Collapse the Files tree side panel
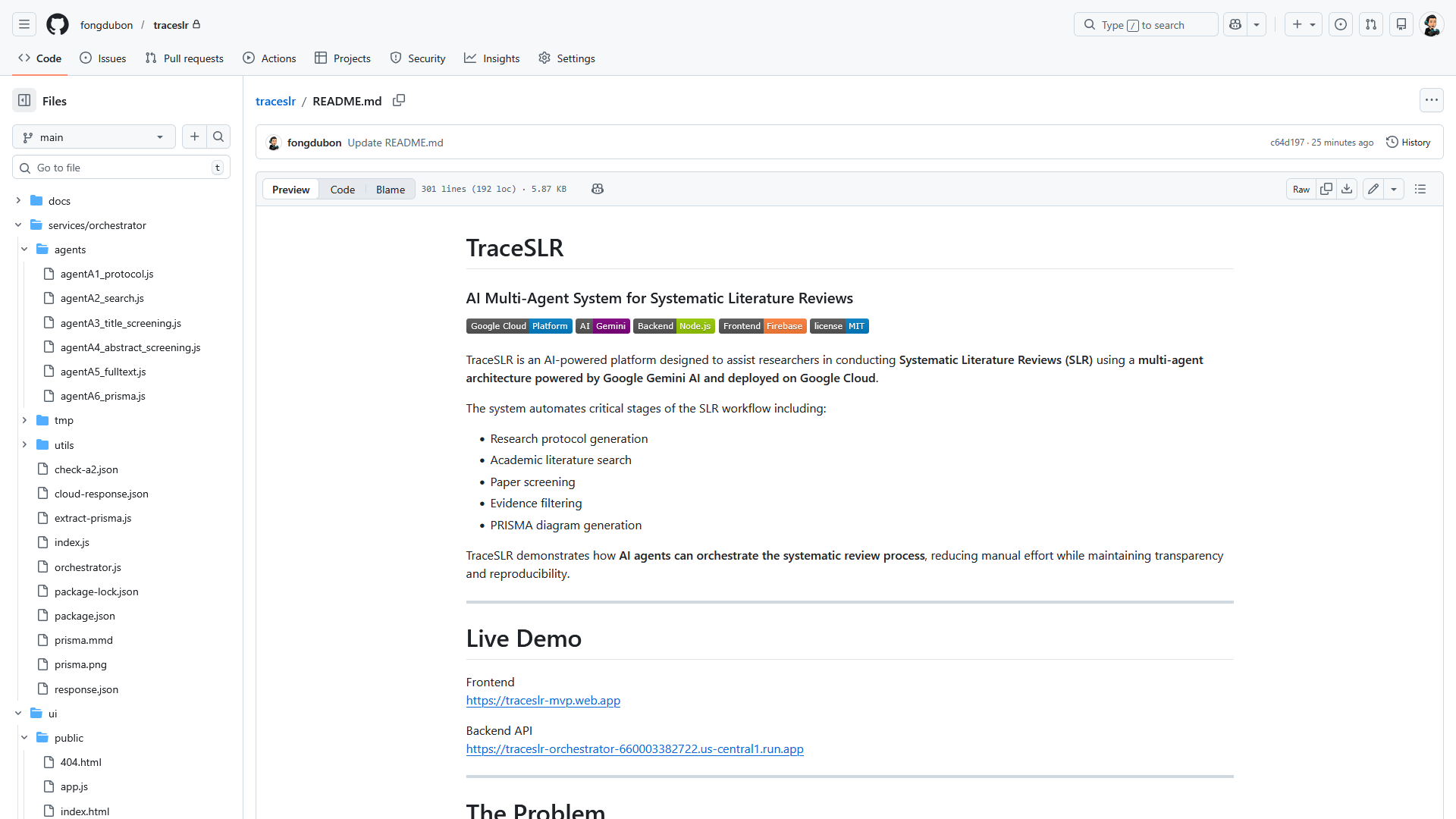The width and height of the screenshot is (1456, 819). pyautogui.click(x=24, y=101)
